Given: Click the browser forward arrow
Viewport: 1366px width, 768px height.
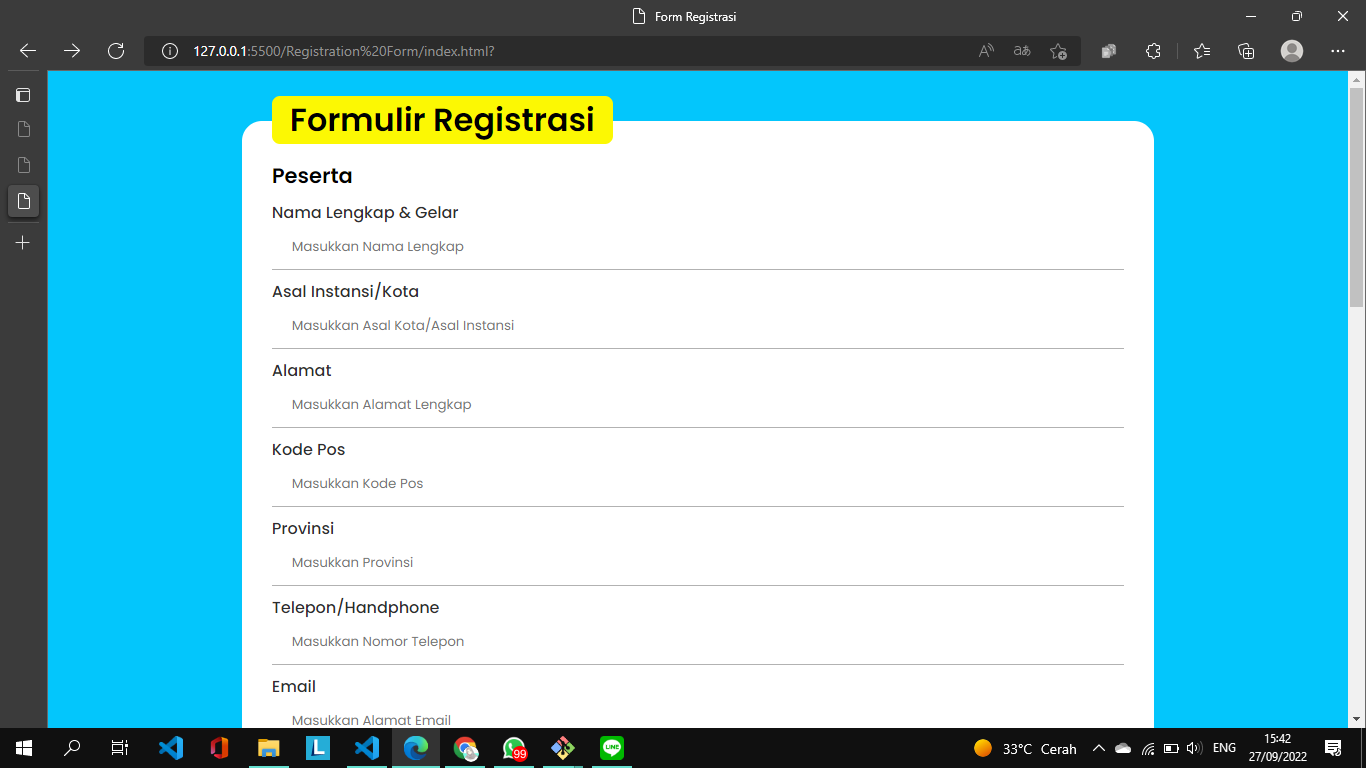Looking at the screenshot, I should coord(72,51).
